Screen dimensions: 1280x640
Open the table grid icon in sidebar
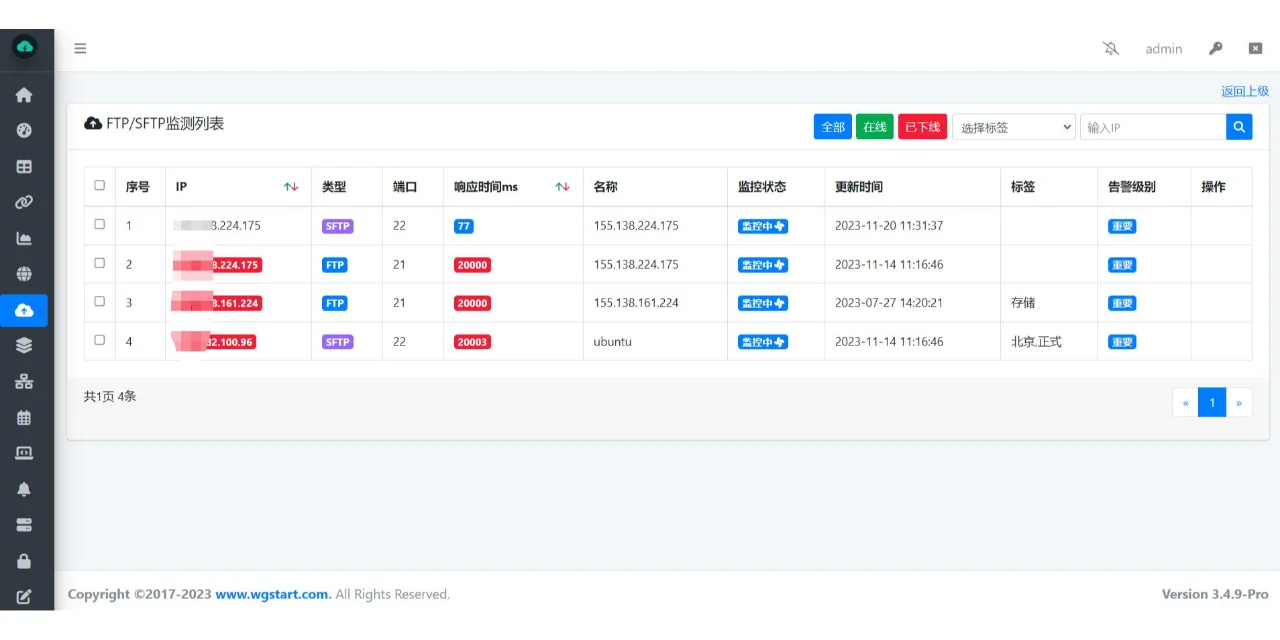click(24, 167)
